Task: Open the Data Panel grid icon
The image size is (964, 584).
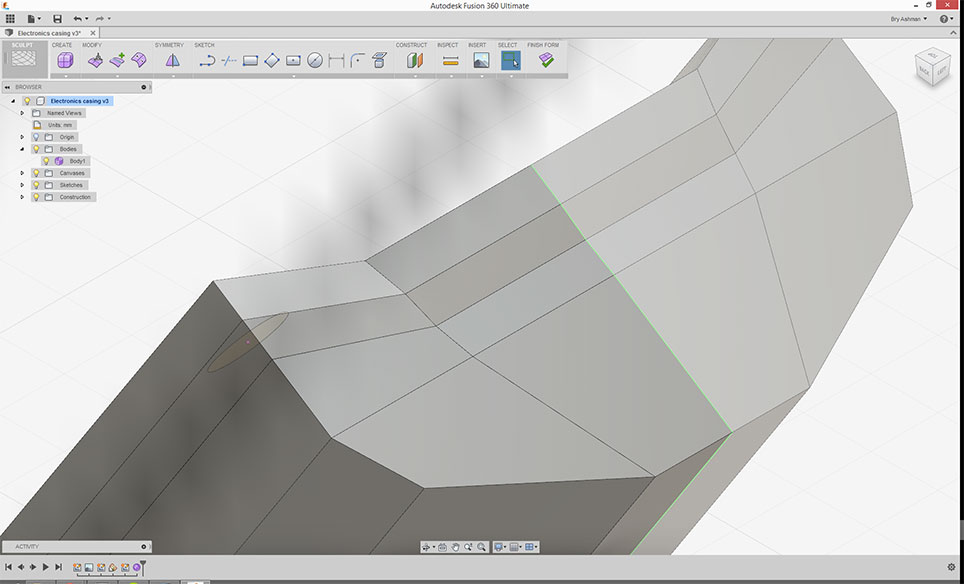Action: (10, 19)
